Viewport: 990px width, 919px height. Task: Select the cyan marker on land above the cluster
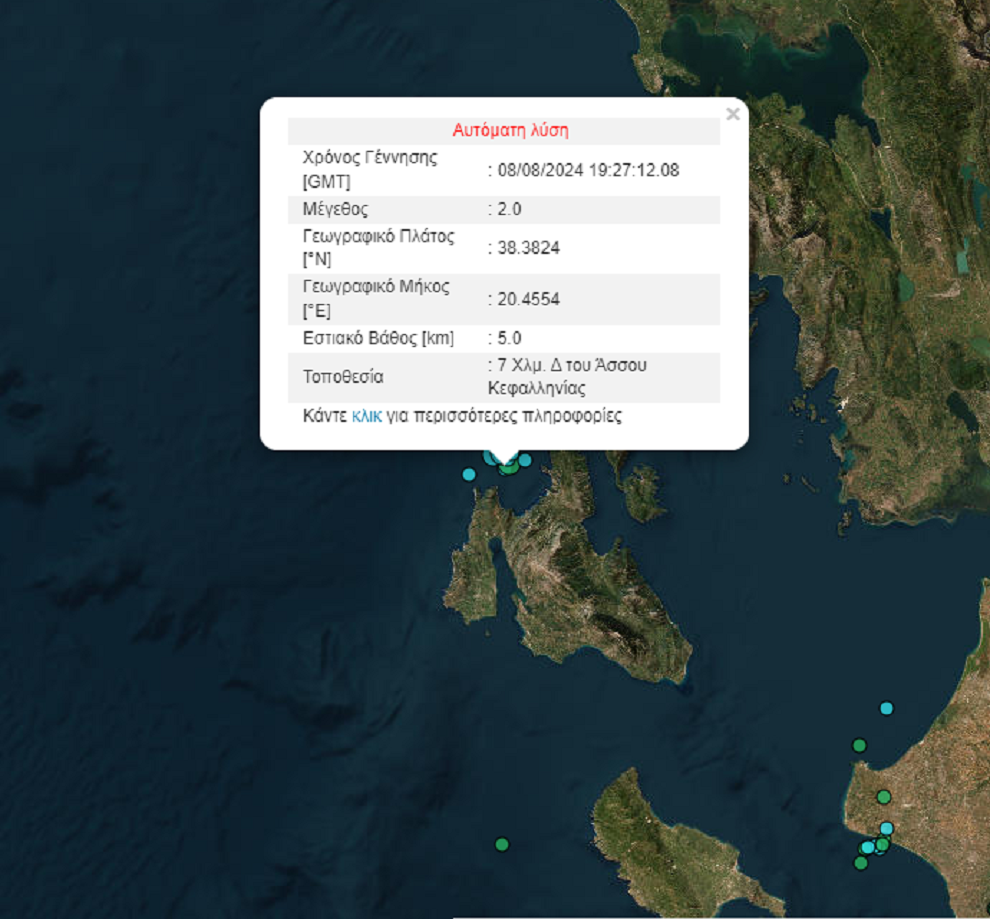tap(886, 828)
